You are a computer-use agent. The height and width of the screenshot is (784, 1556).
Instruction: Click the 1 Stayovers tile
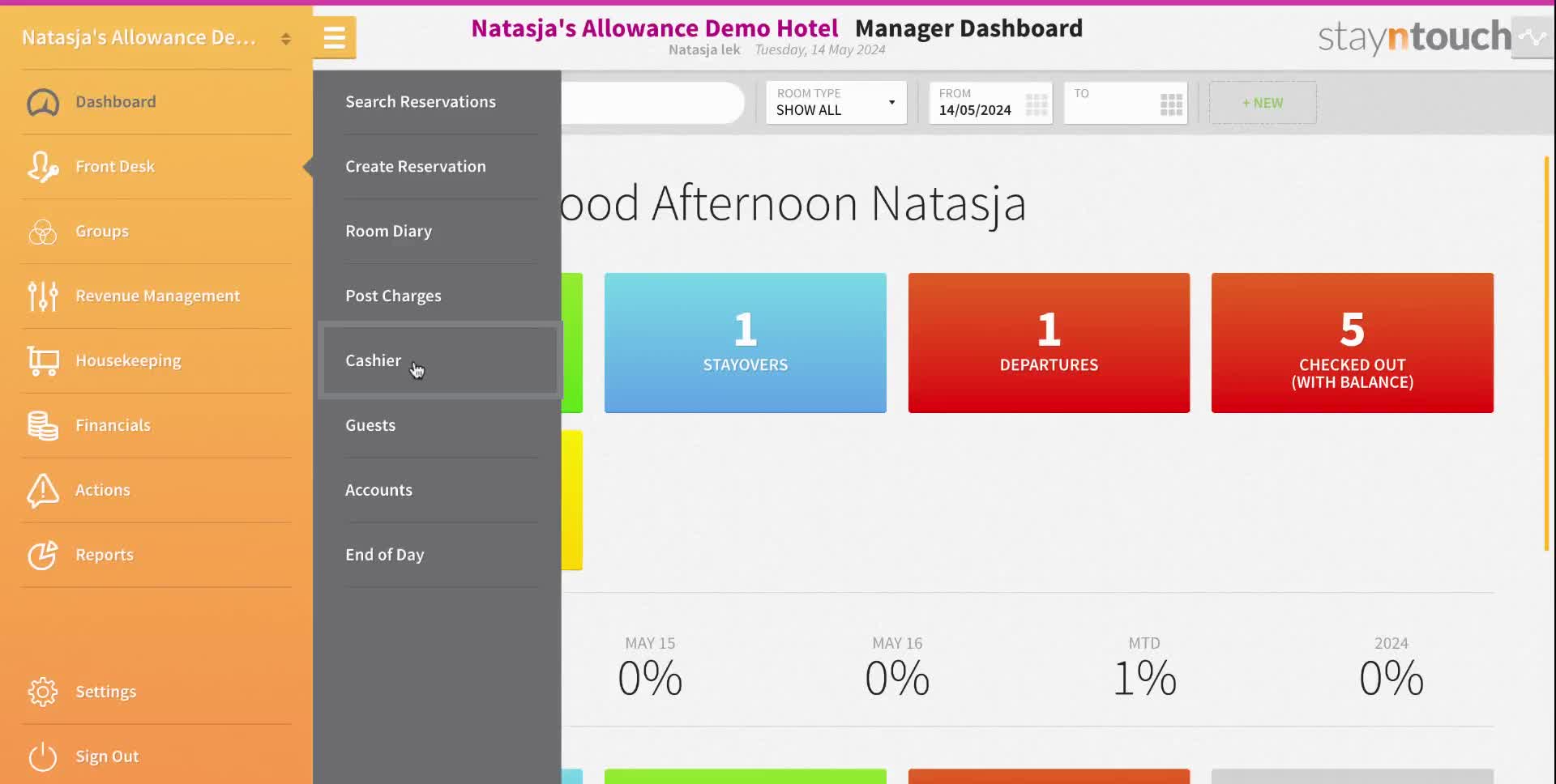tap(746, 343)
